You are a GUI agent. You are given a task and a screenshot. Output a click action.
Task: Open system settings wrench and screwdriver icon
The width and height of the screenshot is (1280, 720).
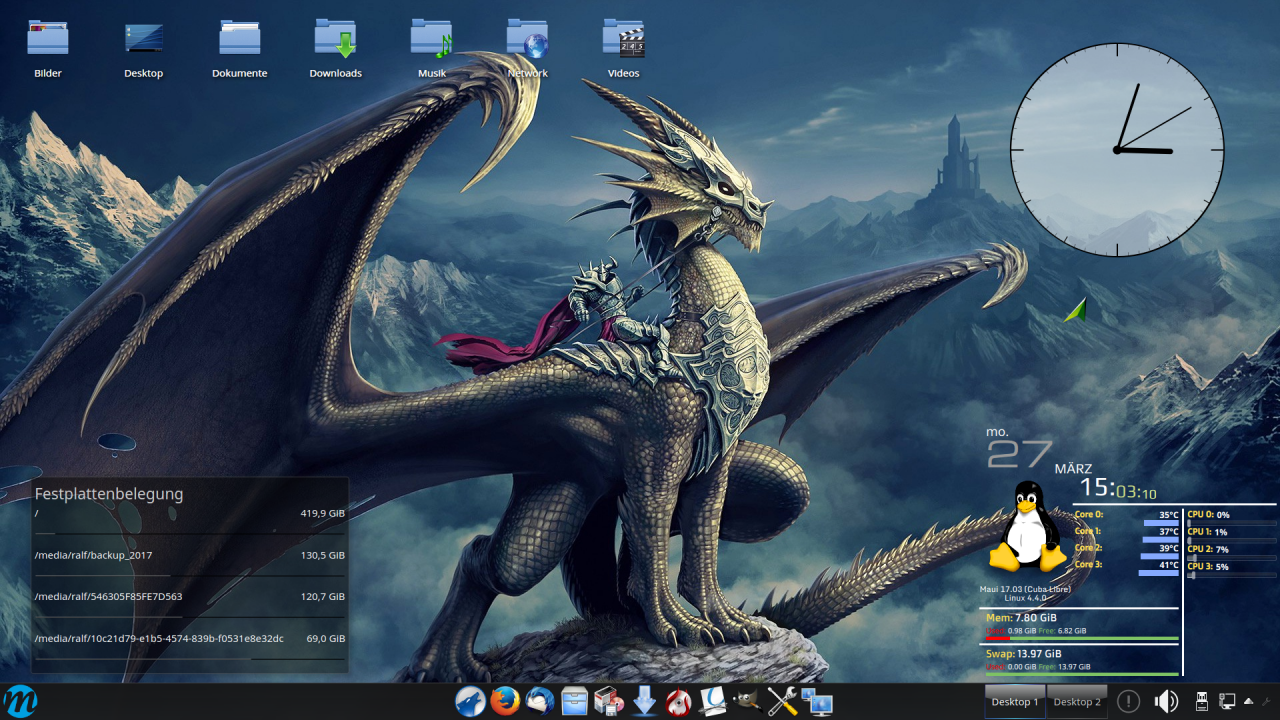click(782, 702)
